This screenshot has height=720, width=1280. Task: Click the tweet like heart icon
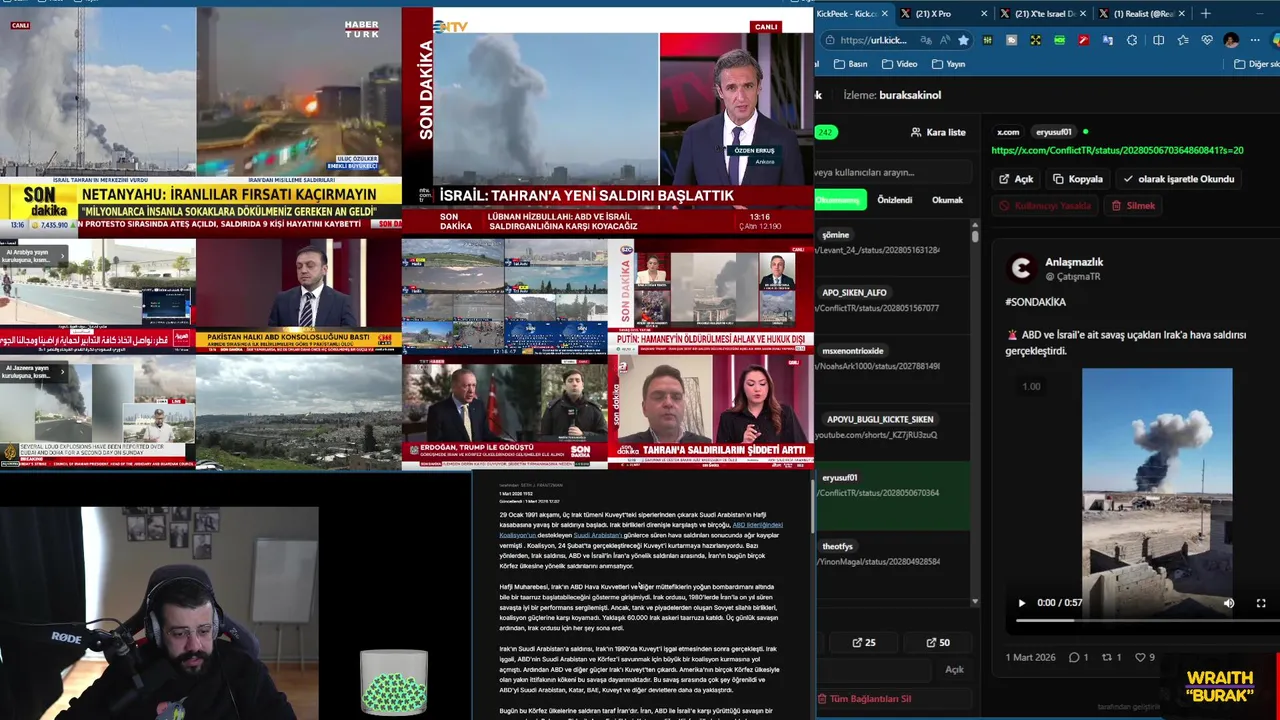click(1139, 657)
